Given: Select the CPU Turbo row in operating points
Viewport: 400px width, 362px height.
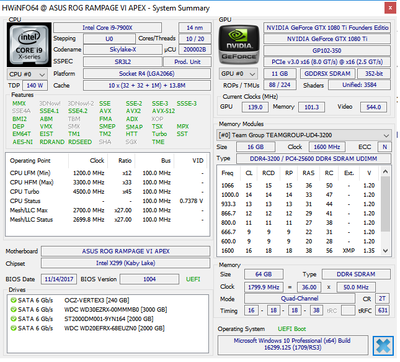Looking at the screenshot, I should coord(107,192).
